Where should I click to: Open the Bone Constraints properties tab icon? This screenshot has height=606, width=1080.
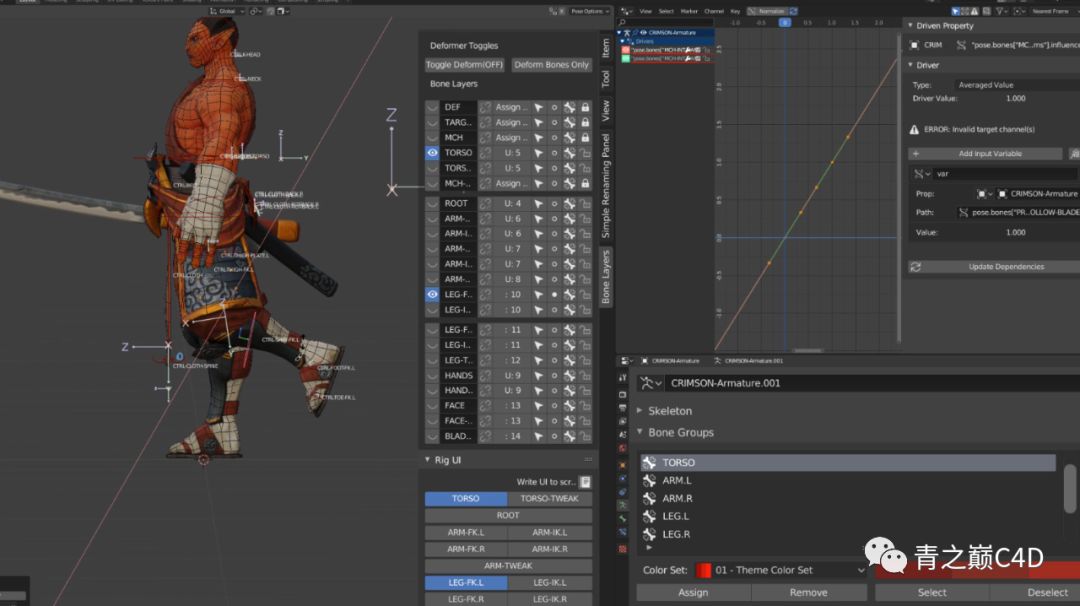(623, 532)
